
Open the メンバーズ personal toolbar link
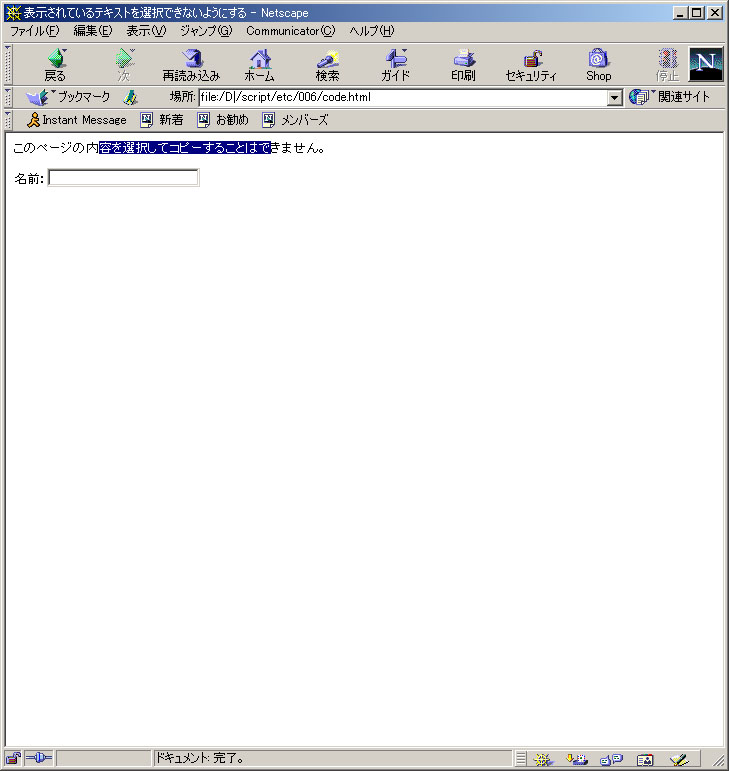[295, 120]
